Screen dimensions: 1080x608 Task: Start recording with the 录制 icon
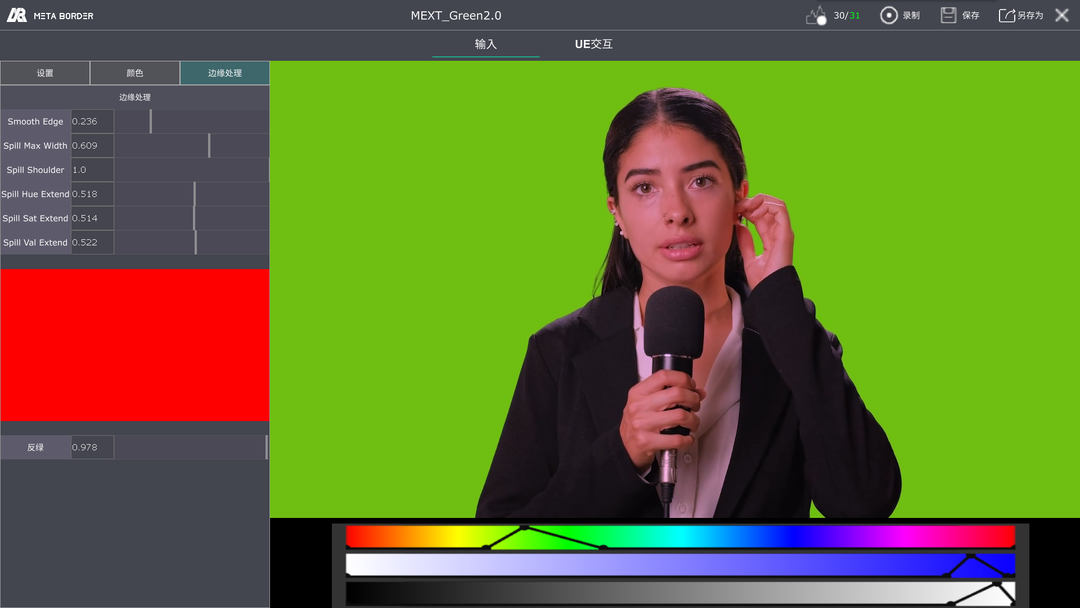tap(889, 15)
